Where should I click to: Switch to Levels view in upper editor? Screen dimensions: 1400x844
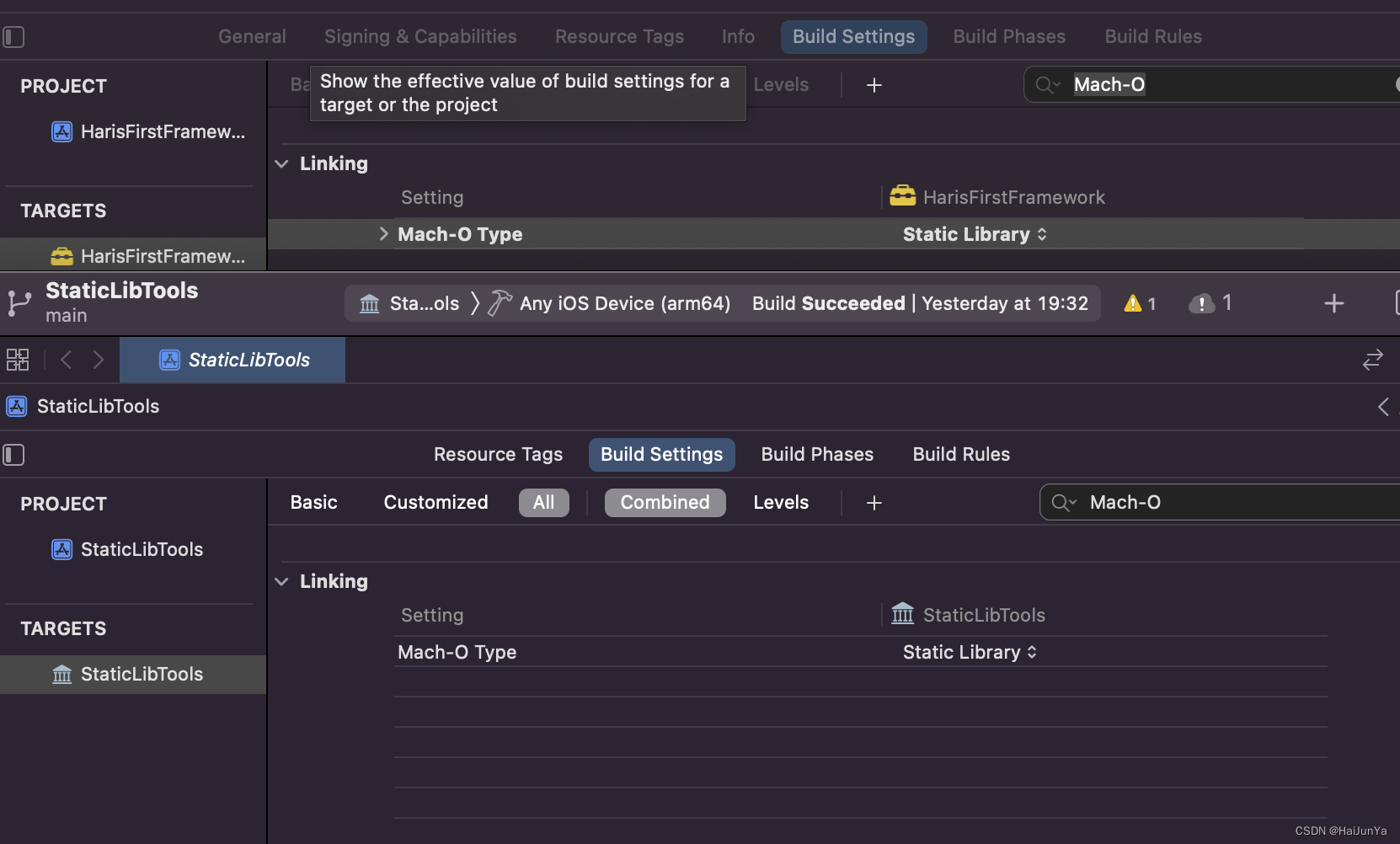pyautogui.click(x=781, y=85)
